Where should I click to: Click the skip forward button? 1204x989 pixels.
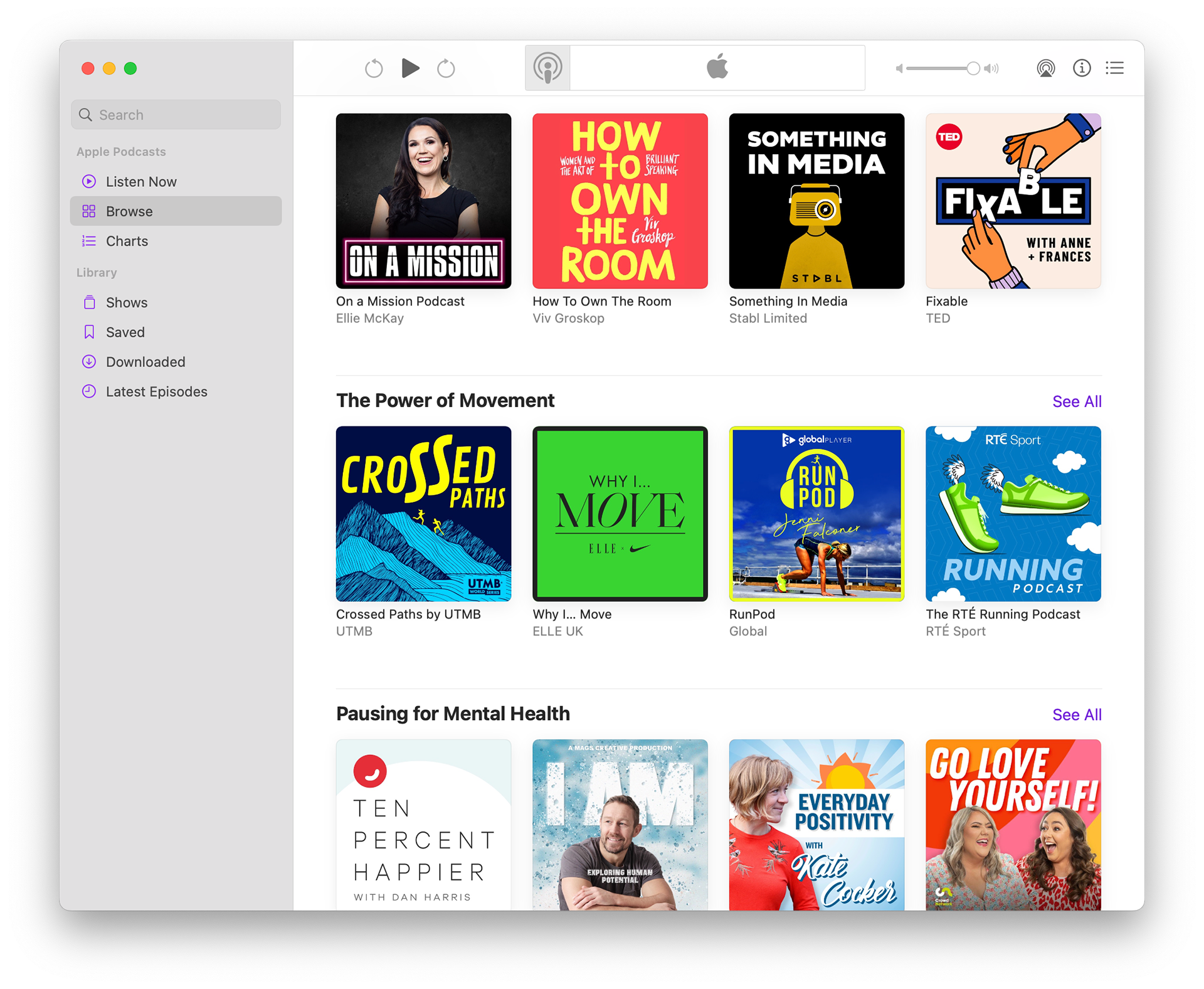click(446, 68)
